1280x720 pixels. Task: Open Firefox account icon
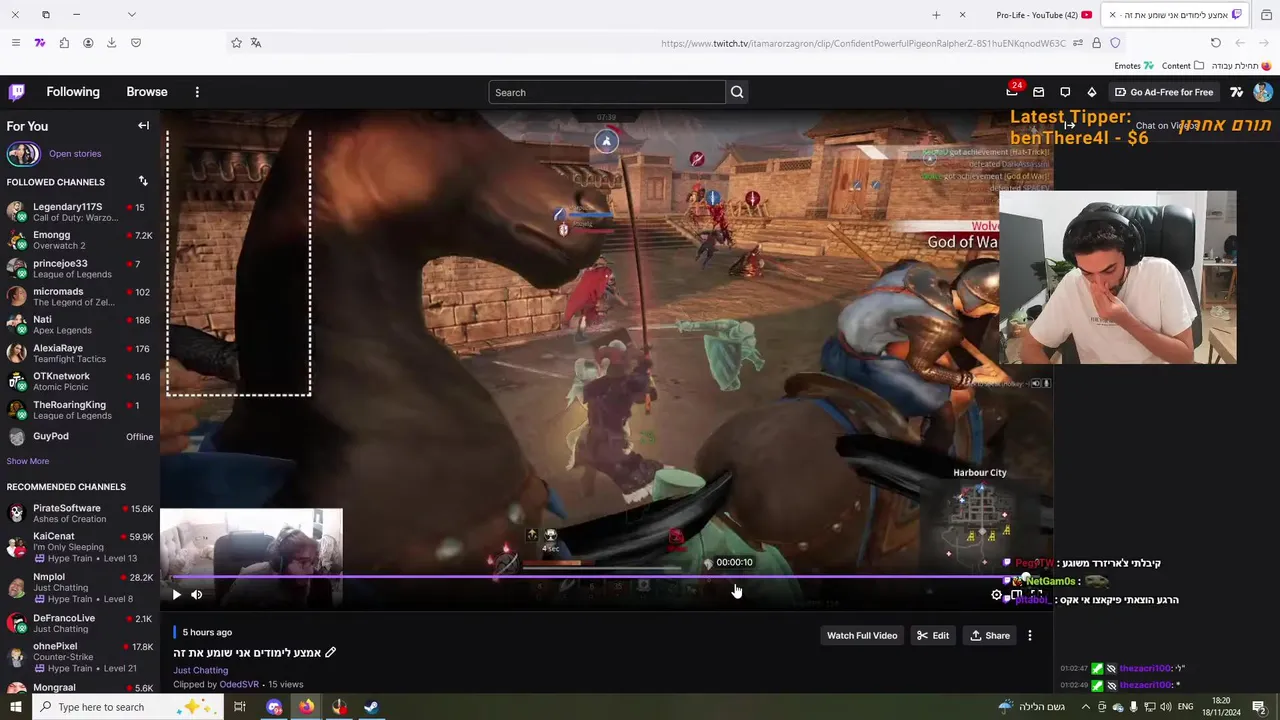pyautogui.click(x=88, y=43)
